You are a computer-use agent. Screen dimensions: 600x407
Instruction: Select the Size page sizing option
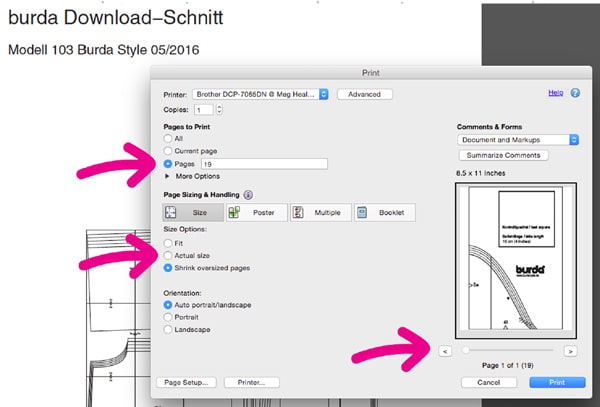coord(193,212)
